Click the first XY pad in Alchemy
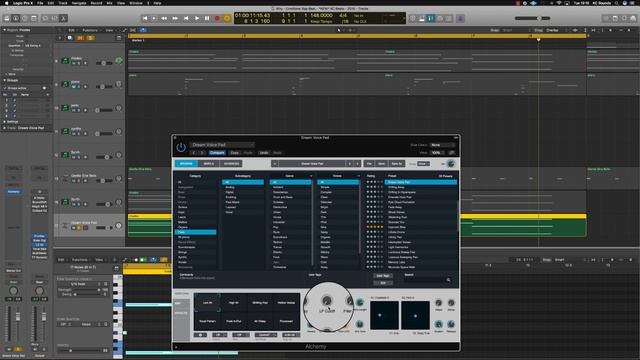This screenshot has height=360, width=640. [x=384, y=316]
